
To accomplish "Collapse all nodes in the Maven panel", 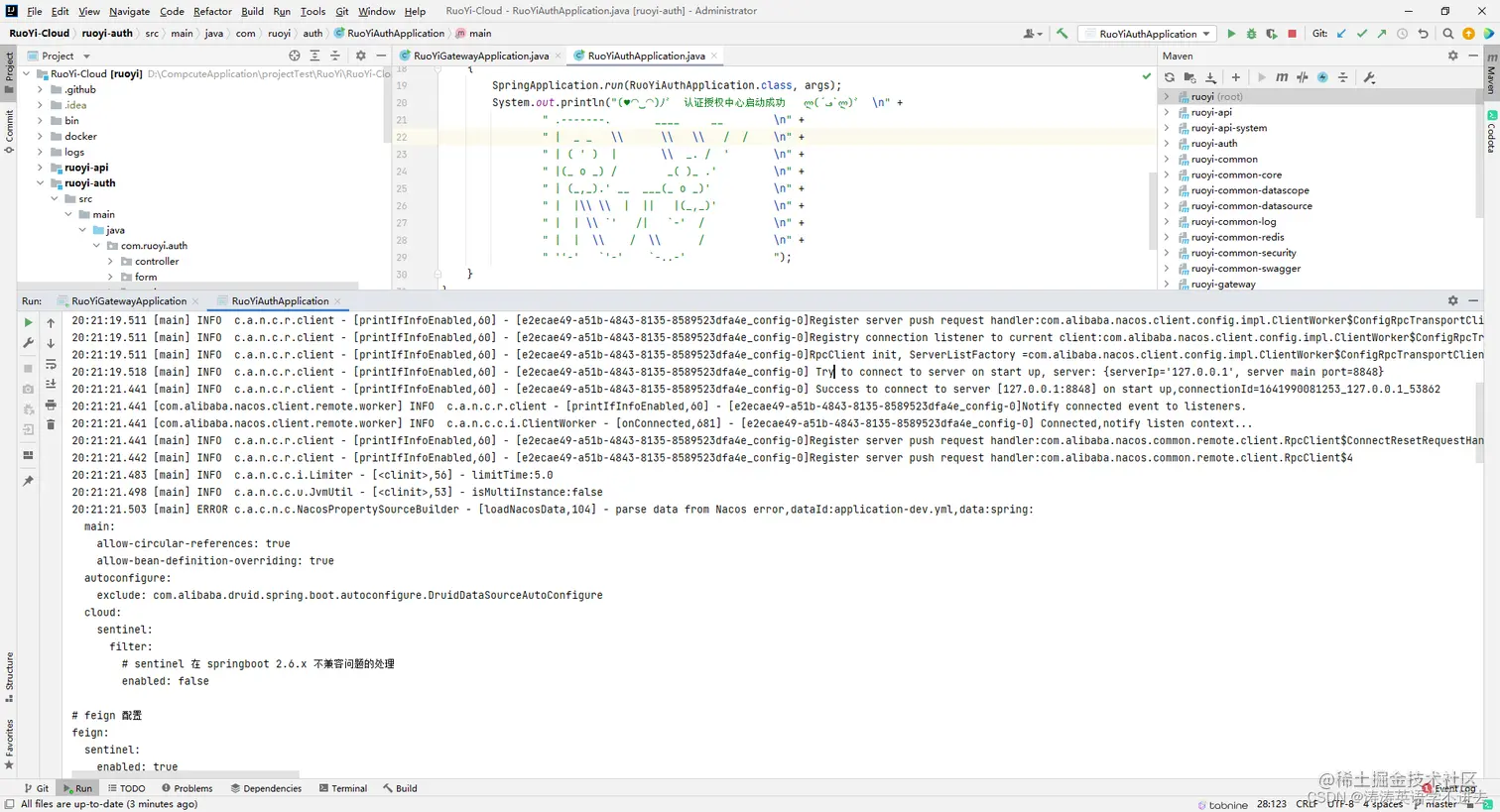I will (x=1342, y=77).
